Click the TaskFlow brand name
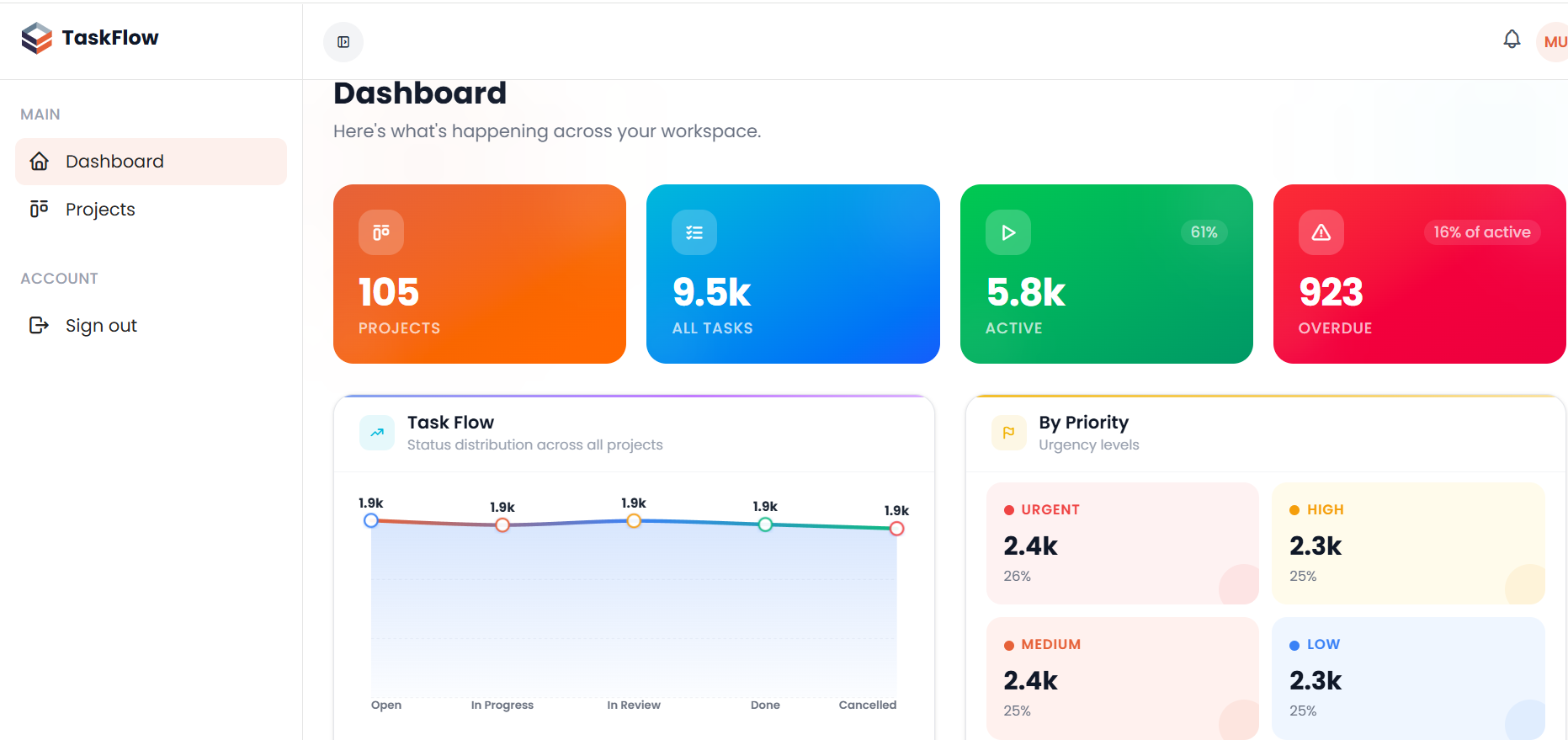Image resolution: width=1568 pixels, height=740 pixels. tap(110, 38)
